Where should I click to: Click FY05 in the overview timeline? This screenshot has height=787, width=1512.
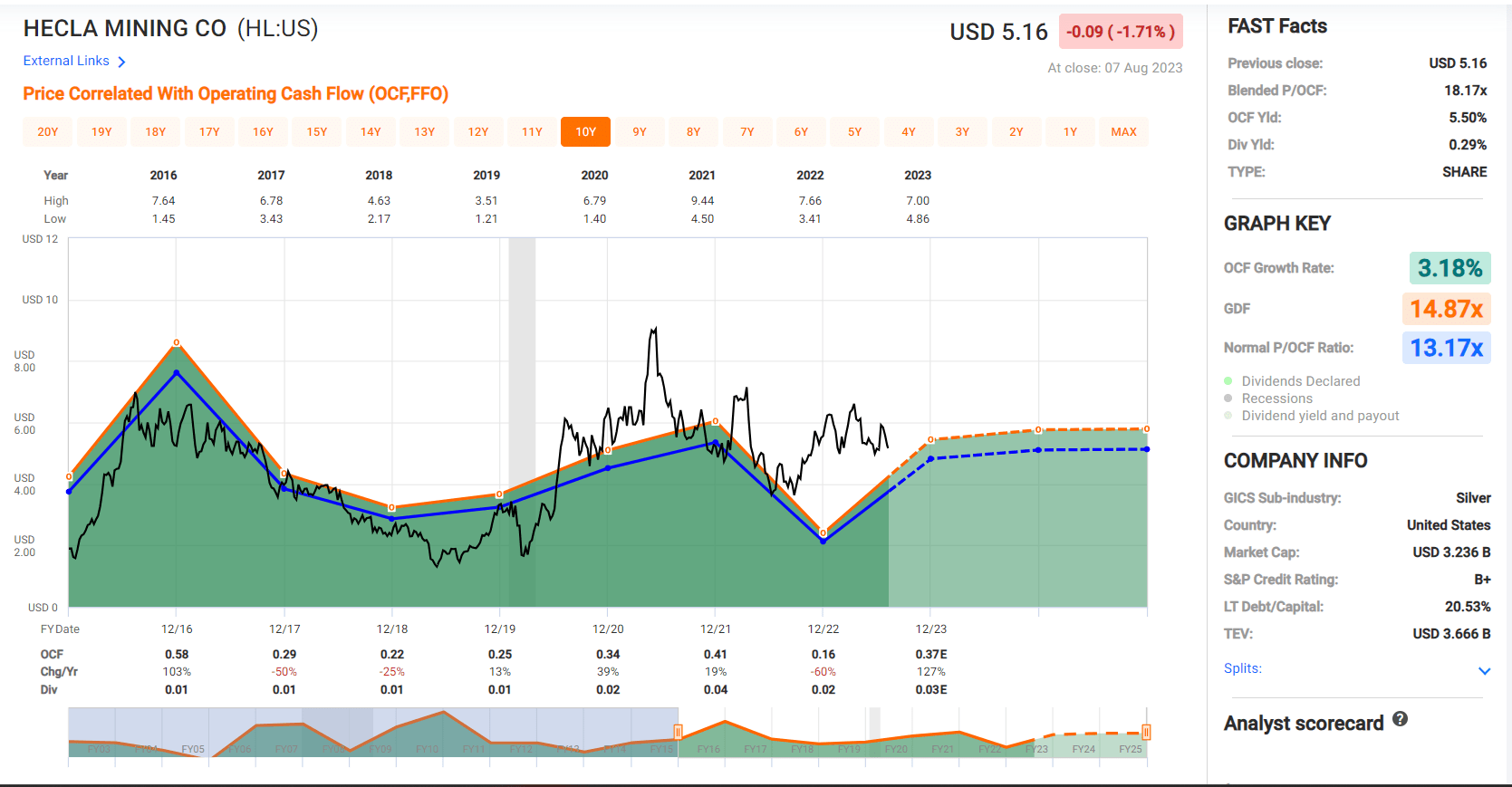coord(193,749)
